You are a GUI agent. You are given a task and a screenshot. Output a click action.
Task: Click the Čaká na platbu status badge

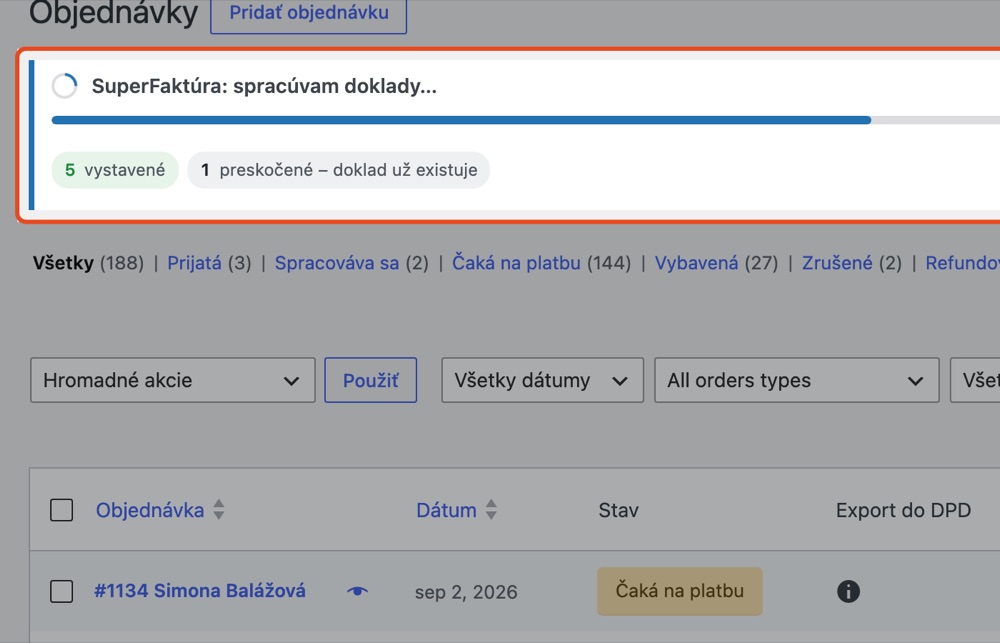(x=680, y=591)
